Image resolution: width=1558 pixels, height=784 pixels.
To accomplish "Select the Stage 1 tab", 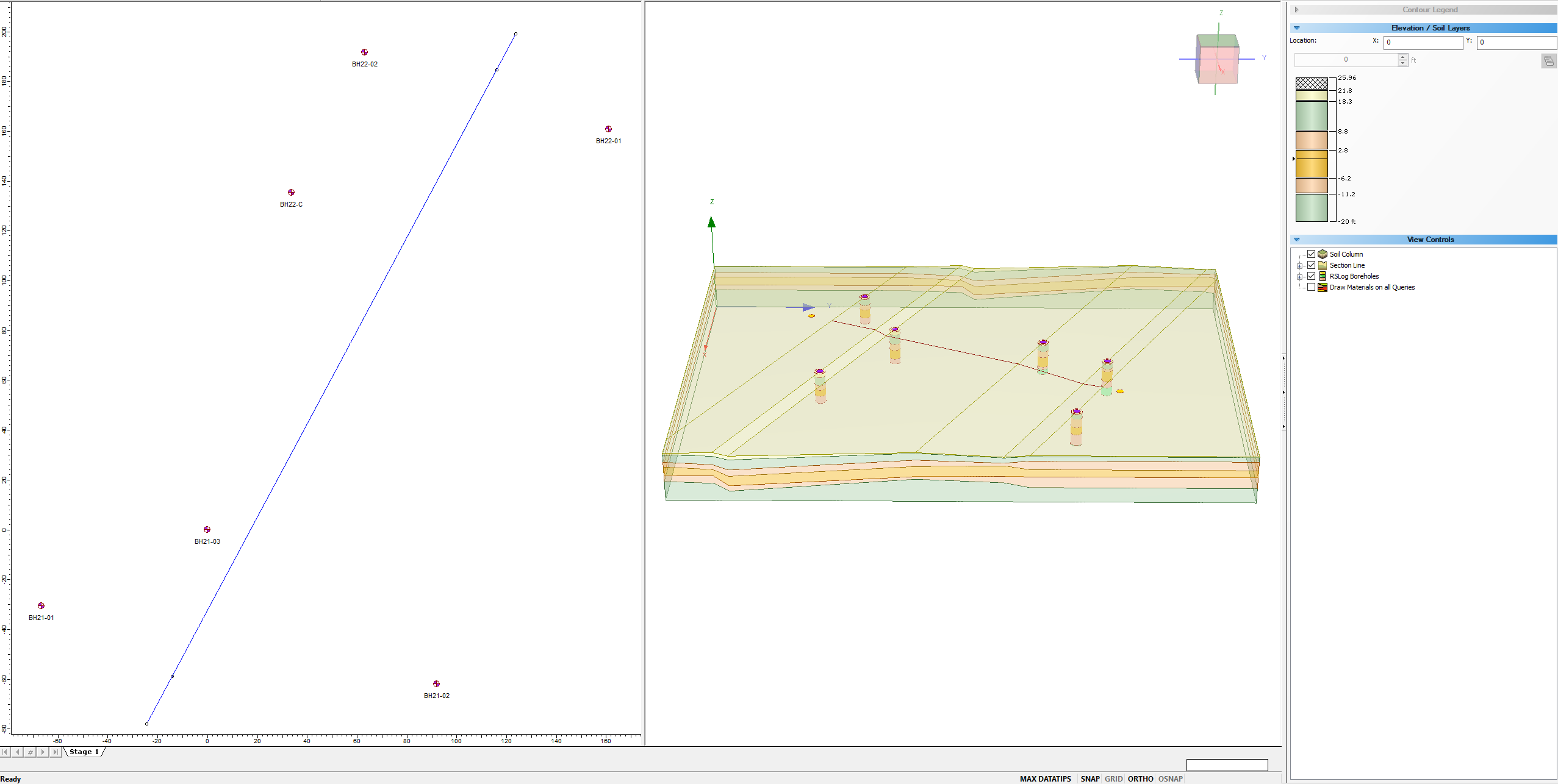I will (84, 752).
